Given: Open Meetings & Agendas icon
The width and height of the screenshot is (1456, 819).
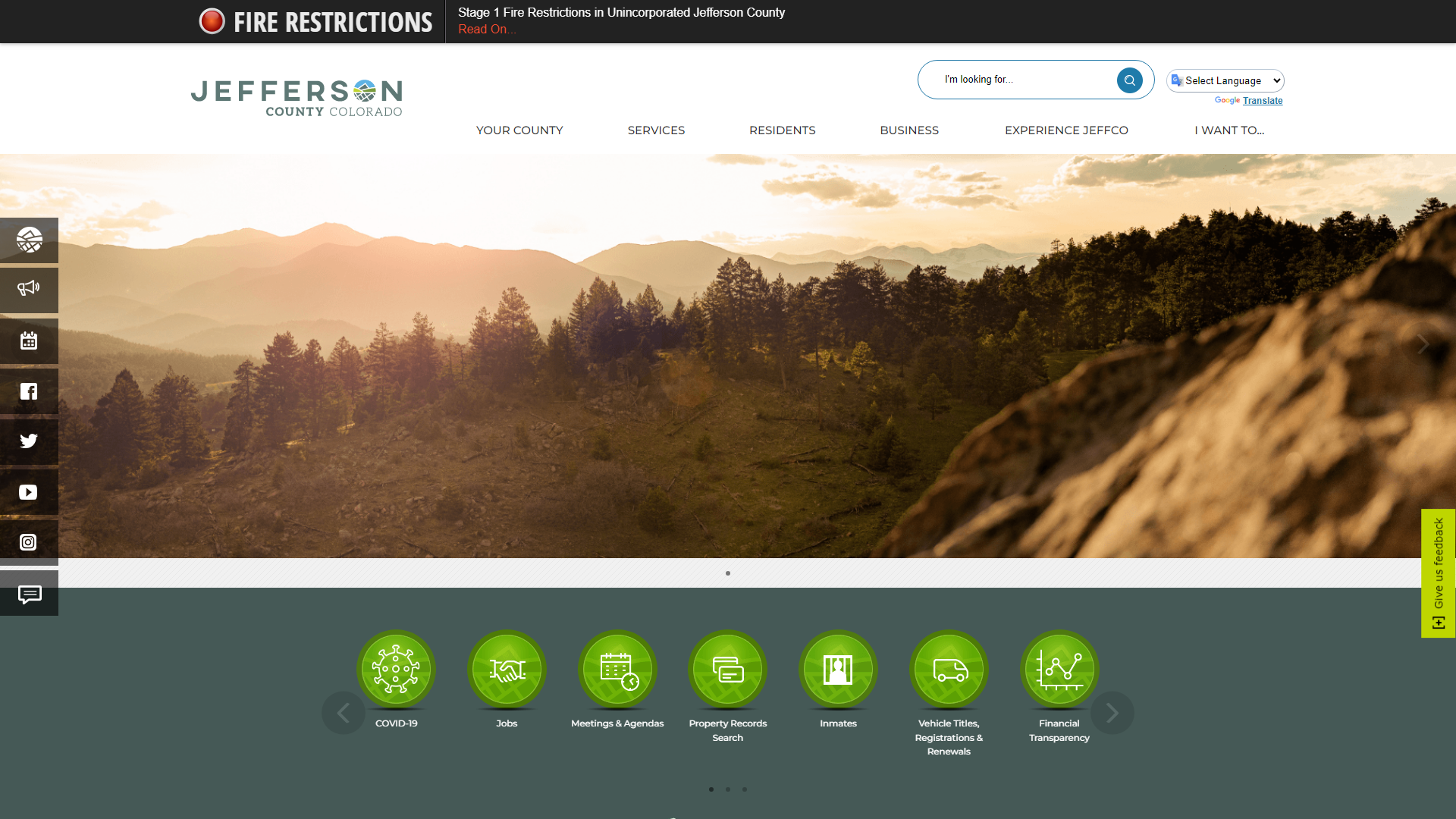Looking at the screenshot, I should [617, 670].
